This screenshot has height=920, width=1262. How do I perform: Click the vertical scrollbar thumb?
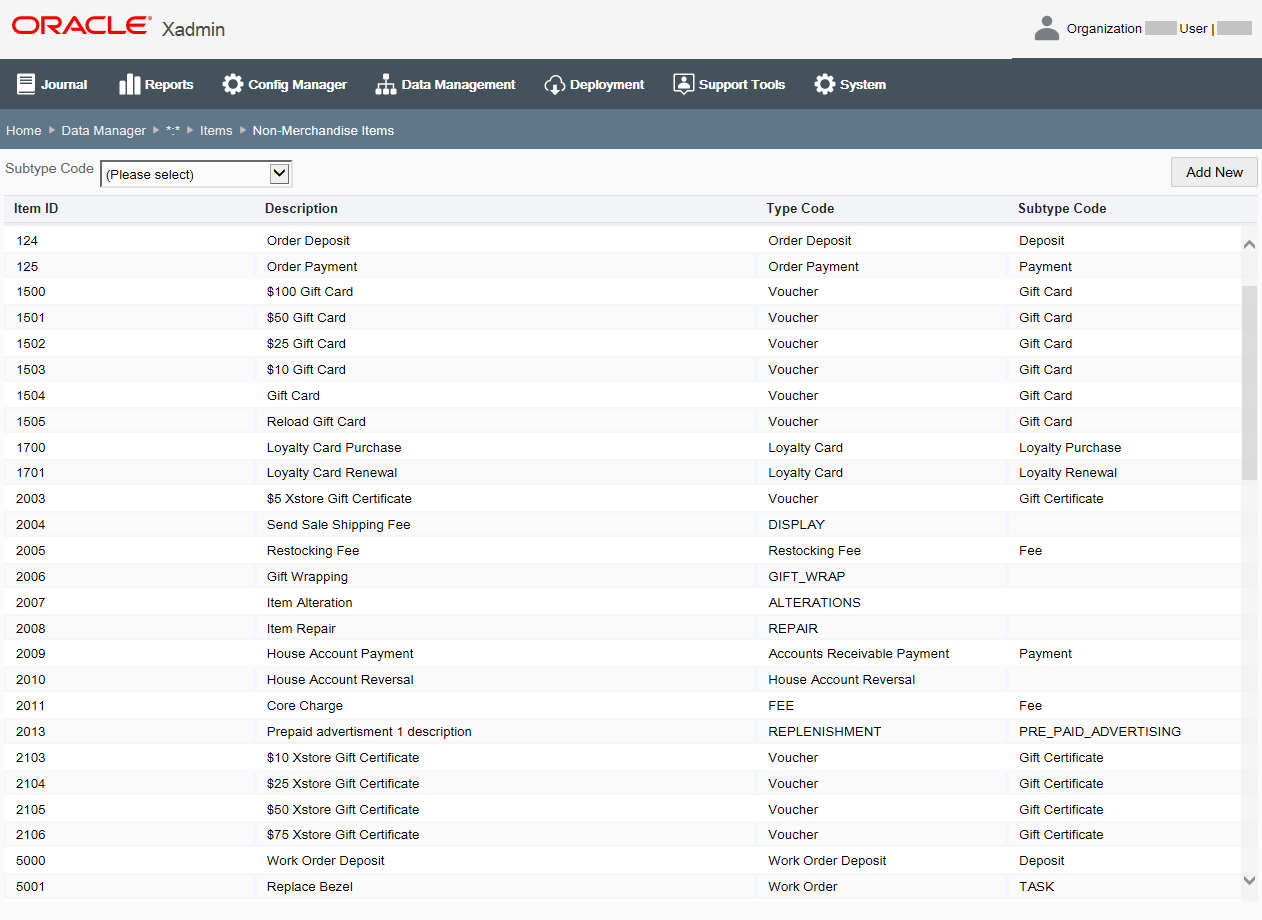[1249, 382]
